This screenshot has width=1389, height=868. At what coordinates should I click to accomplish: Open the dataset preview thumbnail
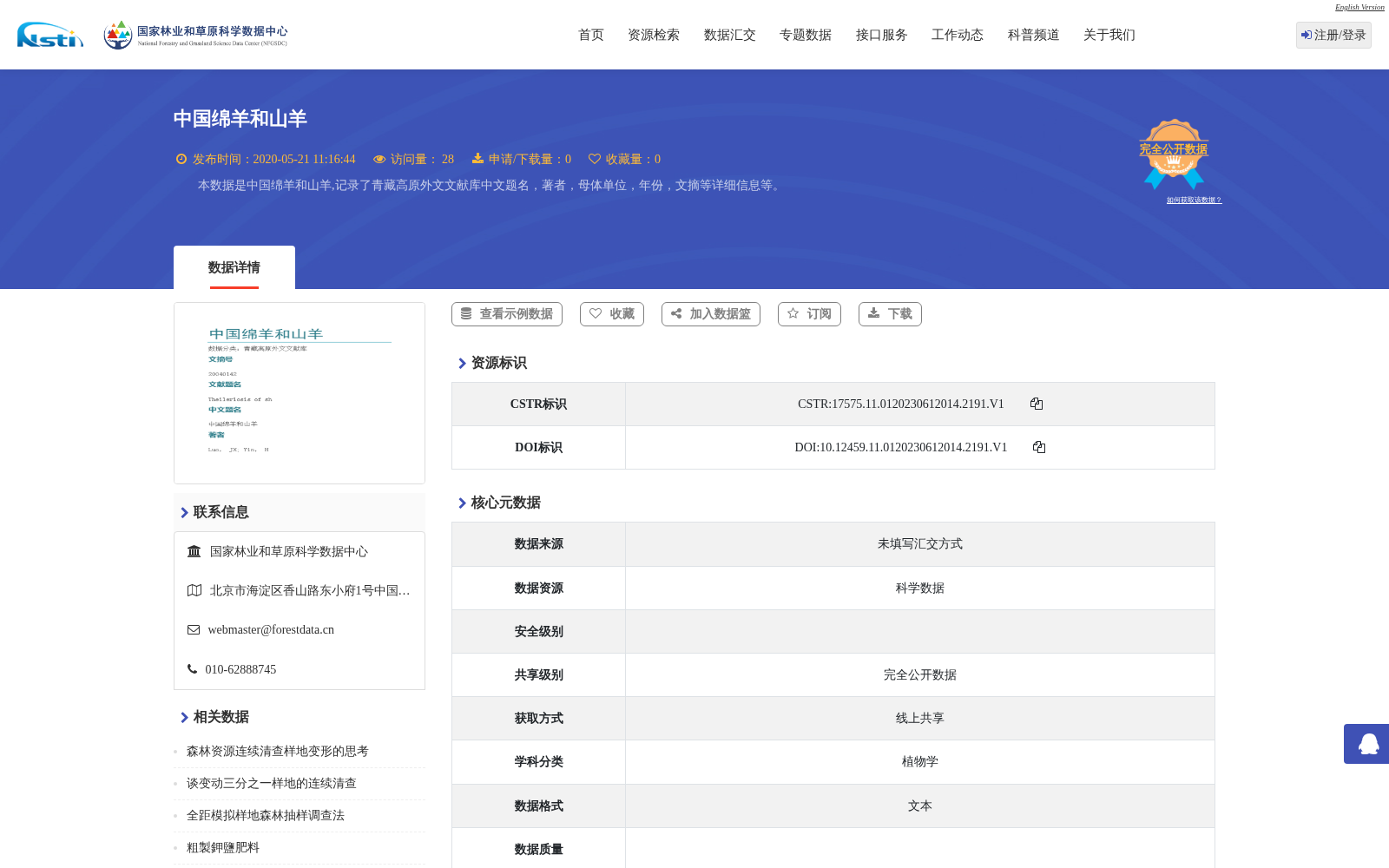coord(300,393)
